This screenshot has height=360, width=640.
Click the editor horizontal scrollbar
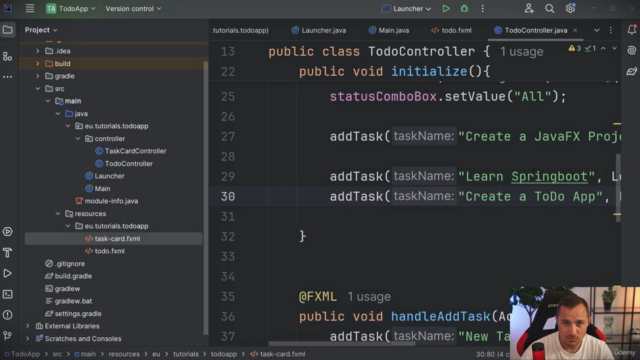click(x=342, y=344)
